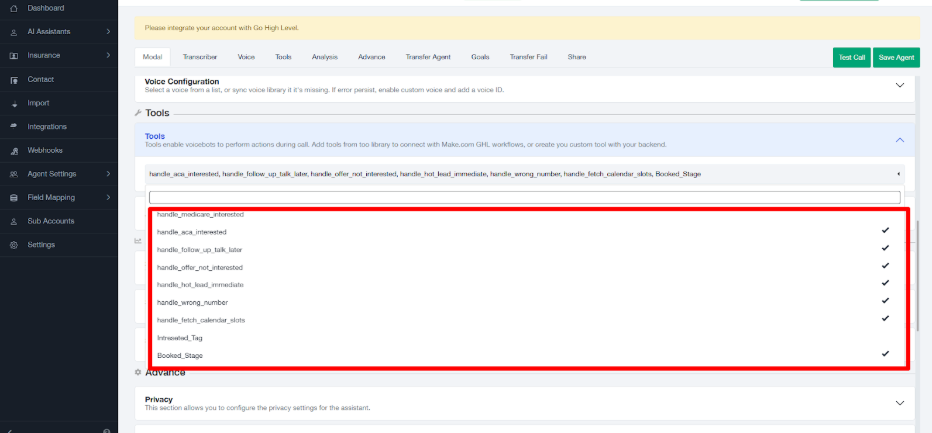Screen dimensions: 932x433
Task: Click the Dashboard home icon in sidebar
Action: pos(14,8)
